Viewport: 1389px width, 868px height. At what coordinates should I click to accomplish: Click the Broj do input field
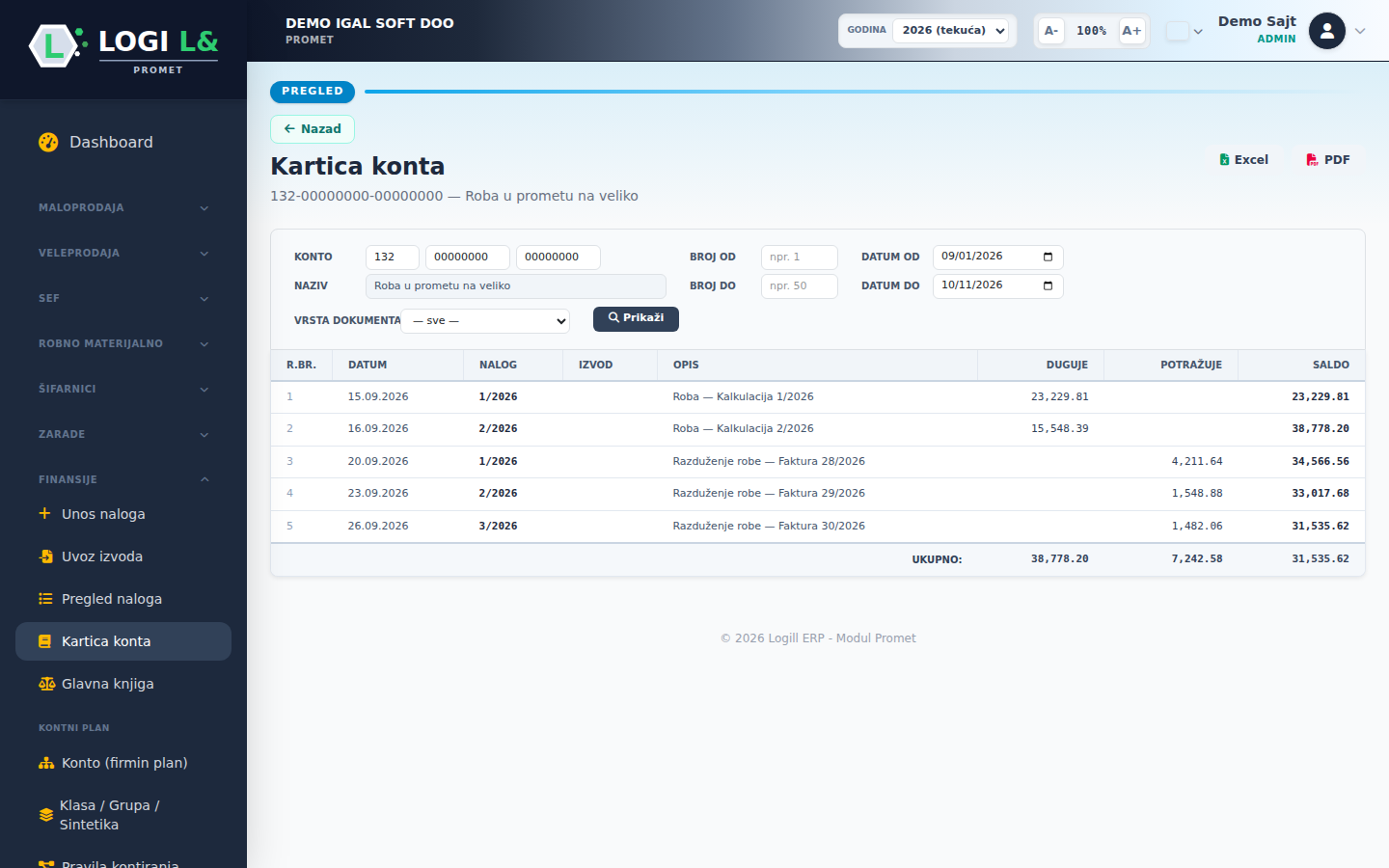pyautogui.click(x=800, y=286)
